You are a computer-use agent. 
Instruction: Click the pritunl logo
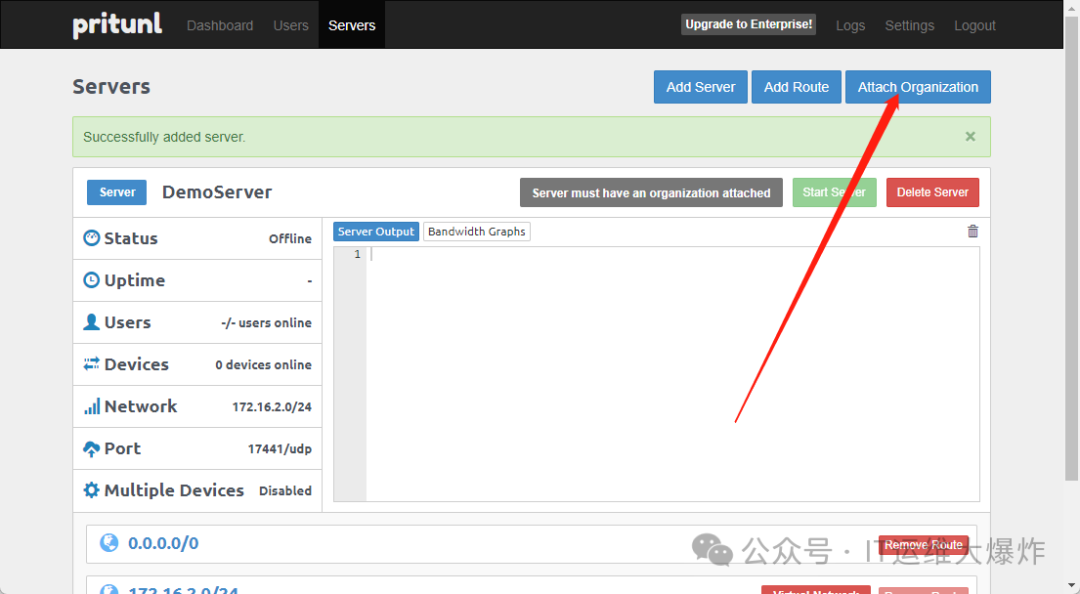click(x=117, y=25)
